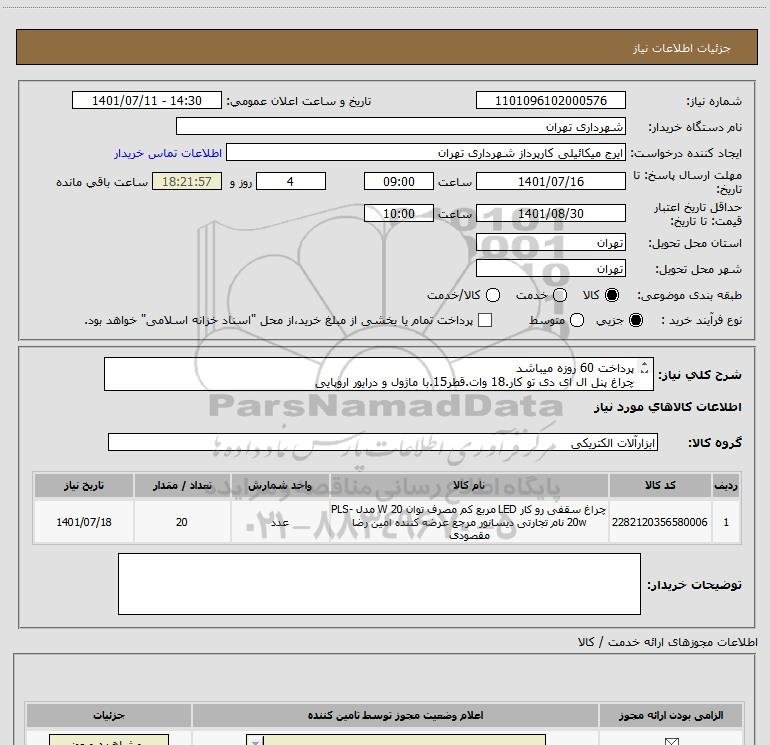Viewport: 770px width, 745px height.
Task: Select the کالا/خدمت radio button
Action: click(x=493, y=295)
